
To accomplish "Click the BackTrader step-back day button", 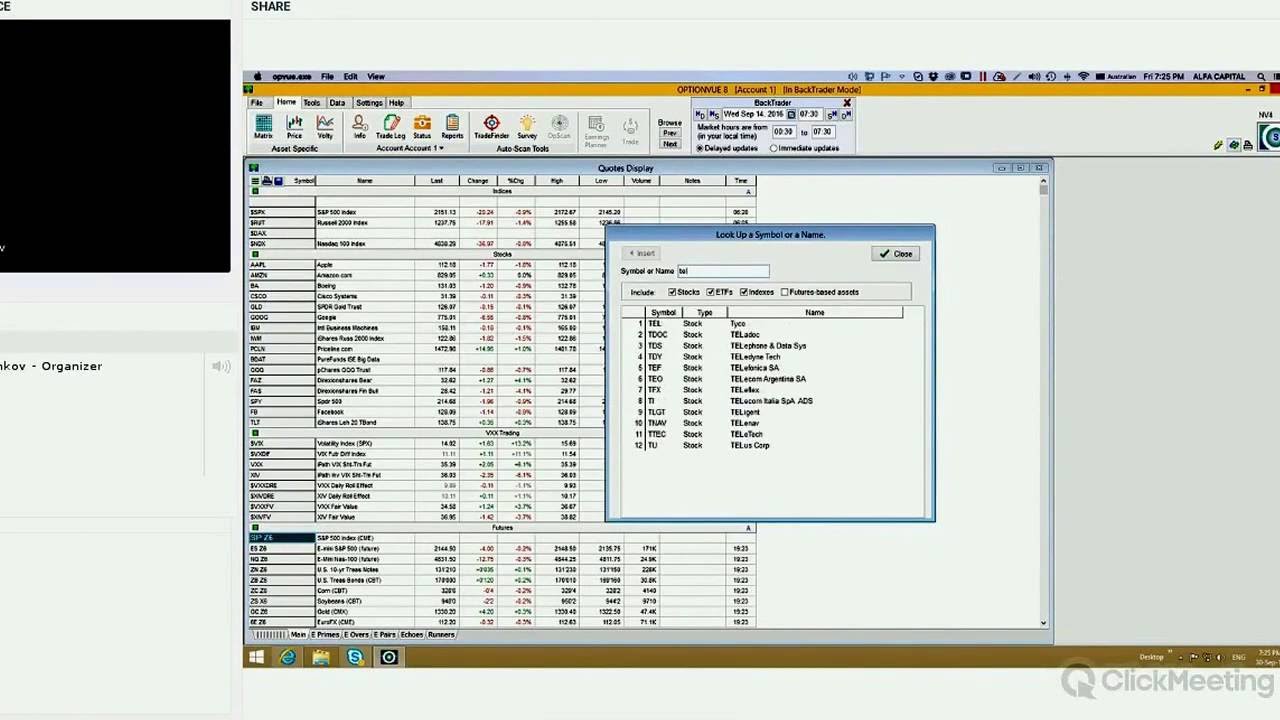I will 700,115.
